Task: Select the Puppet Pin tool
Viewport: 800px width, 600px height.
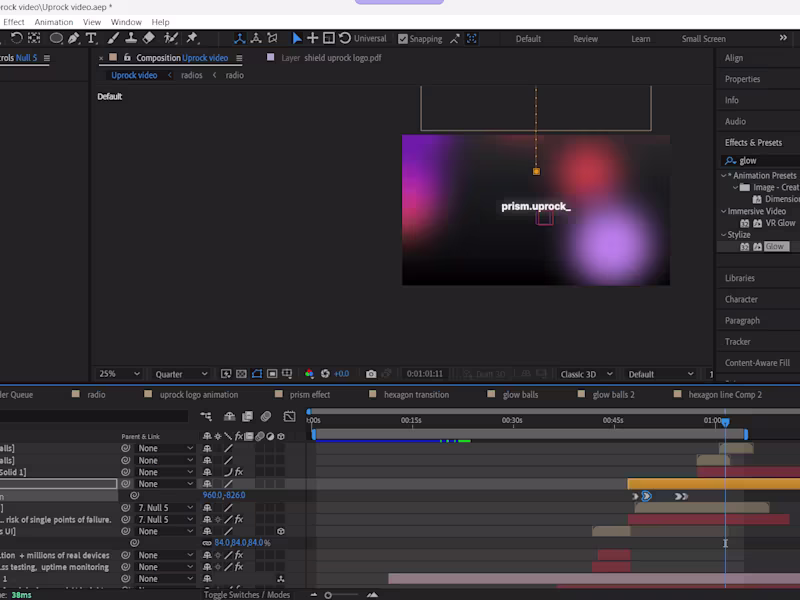Action: (192, 38)
